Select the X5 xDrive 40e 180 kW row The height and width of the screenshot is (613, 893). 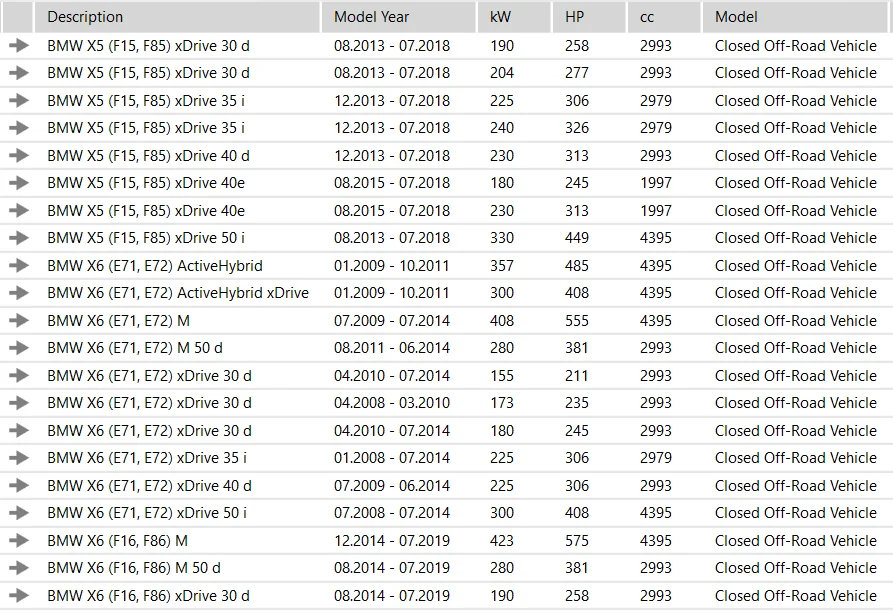[146, 183]
